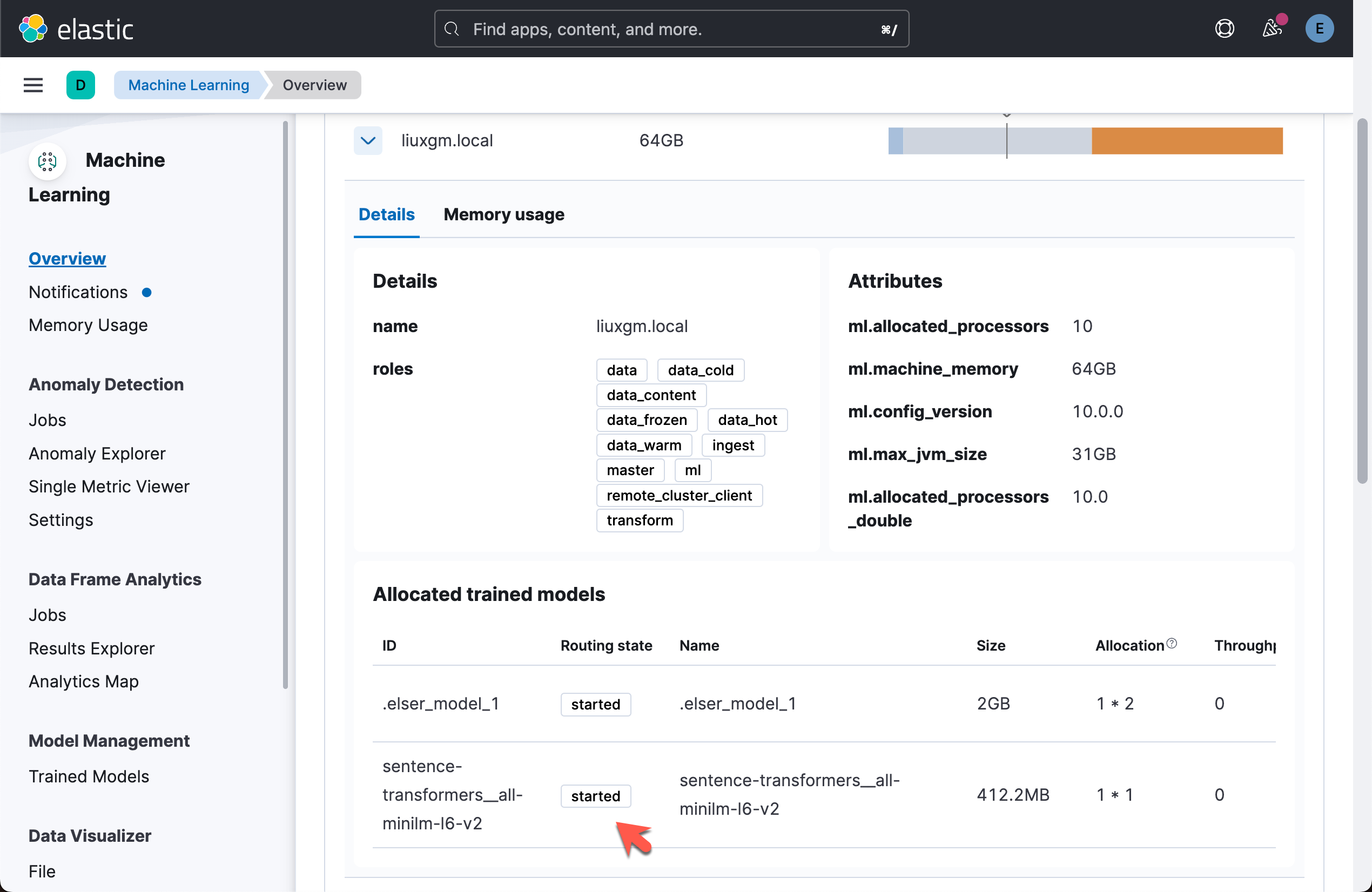Click the green D space avatar

[80, 85]
